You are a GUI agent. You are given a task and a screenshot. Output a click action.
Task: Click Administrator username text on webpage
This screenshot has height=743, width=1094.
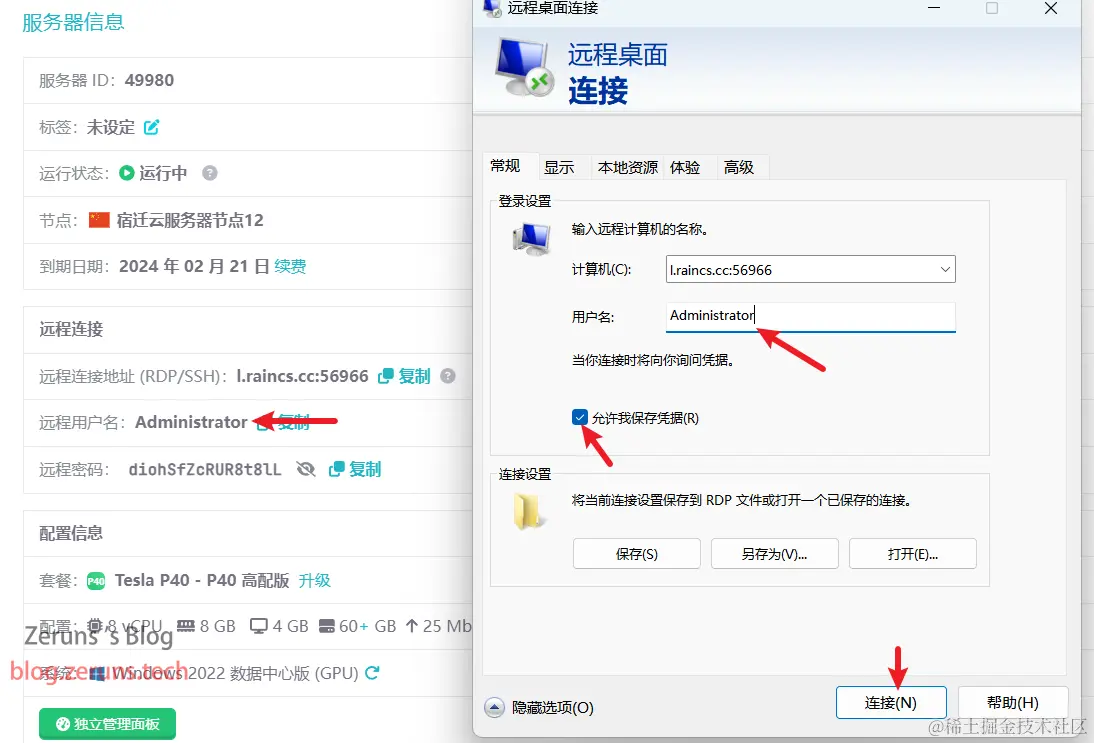(x=191, y=422)
